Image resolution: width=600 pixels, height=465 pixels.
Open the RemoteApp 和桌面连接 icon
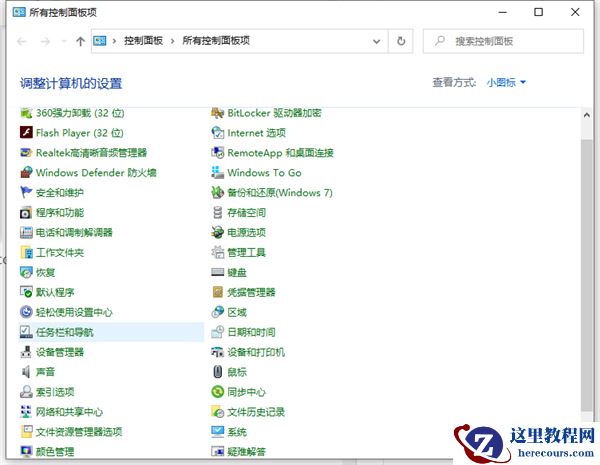217,153
